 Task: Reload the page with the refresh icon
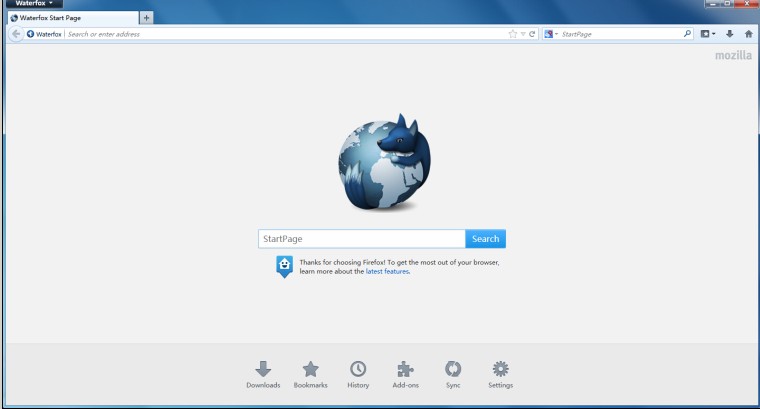coord(532,34)
